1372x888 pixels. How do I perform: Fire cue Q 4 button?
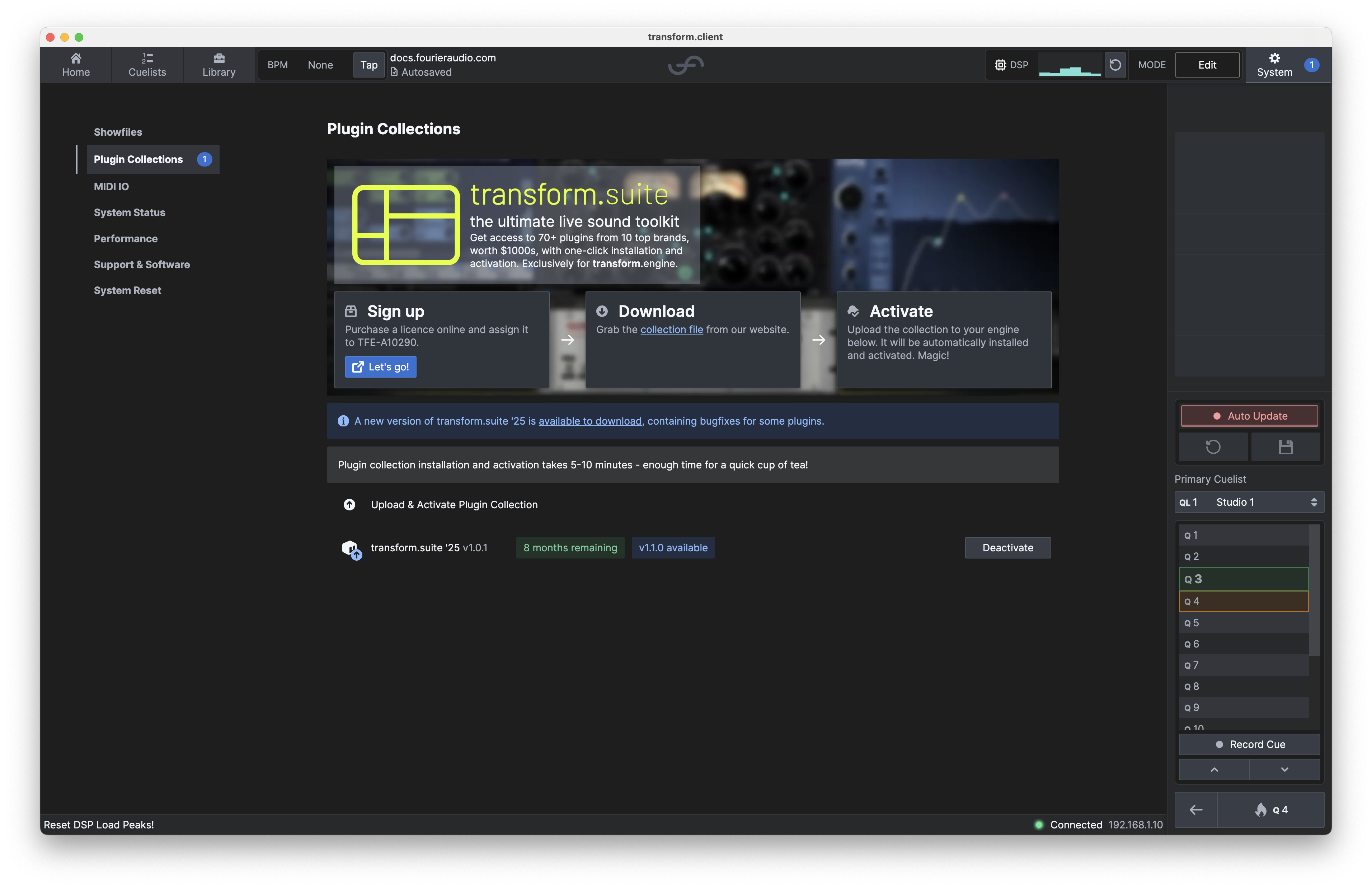[x=1270, y=810]
